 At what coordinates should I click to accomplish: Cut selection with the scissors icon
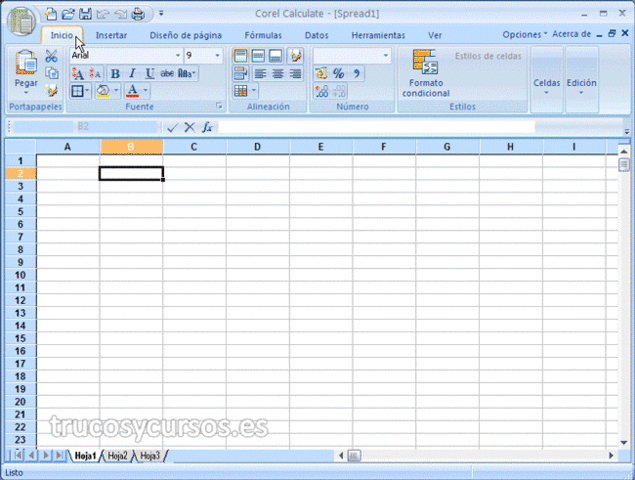51,56
